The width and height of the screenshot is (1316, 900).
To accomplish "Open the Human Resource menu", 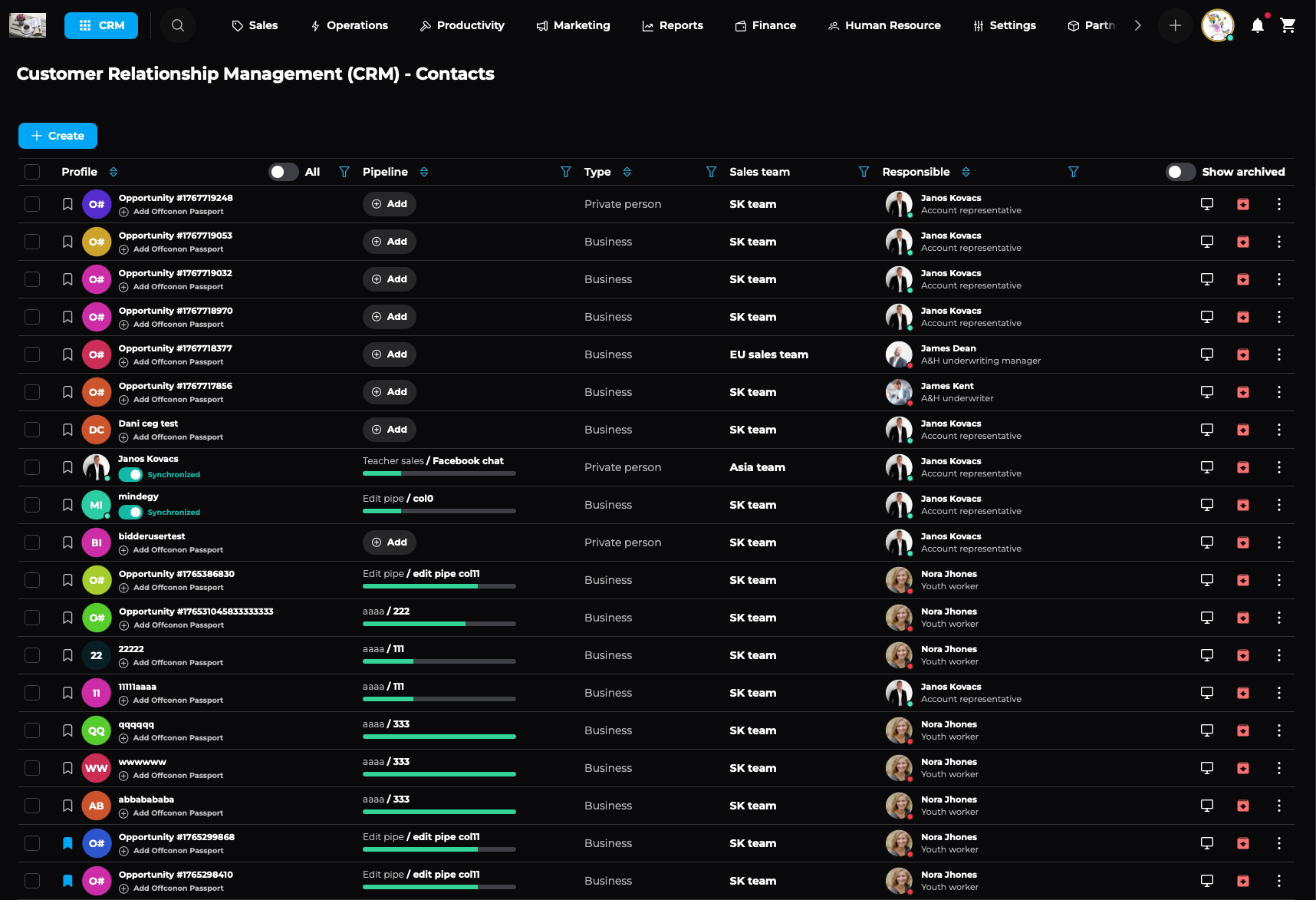I will tap(883, 25).
